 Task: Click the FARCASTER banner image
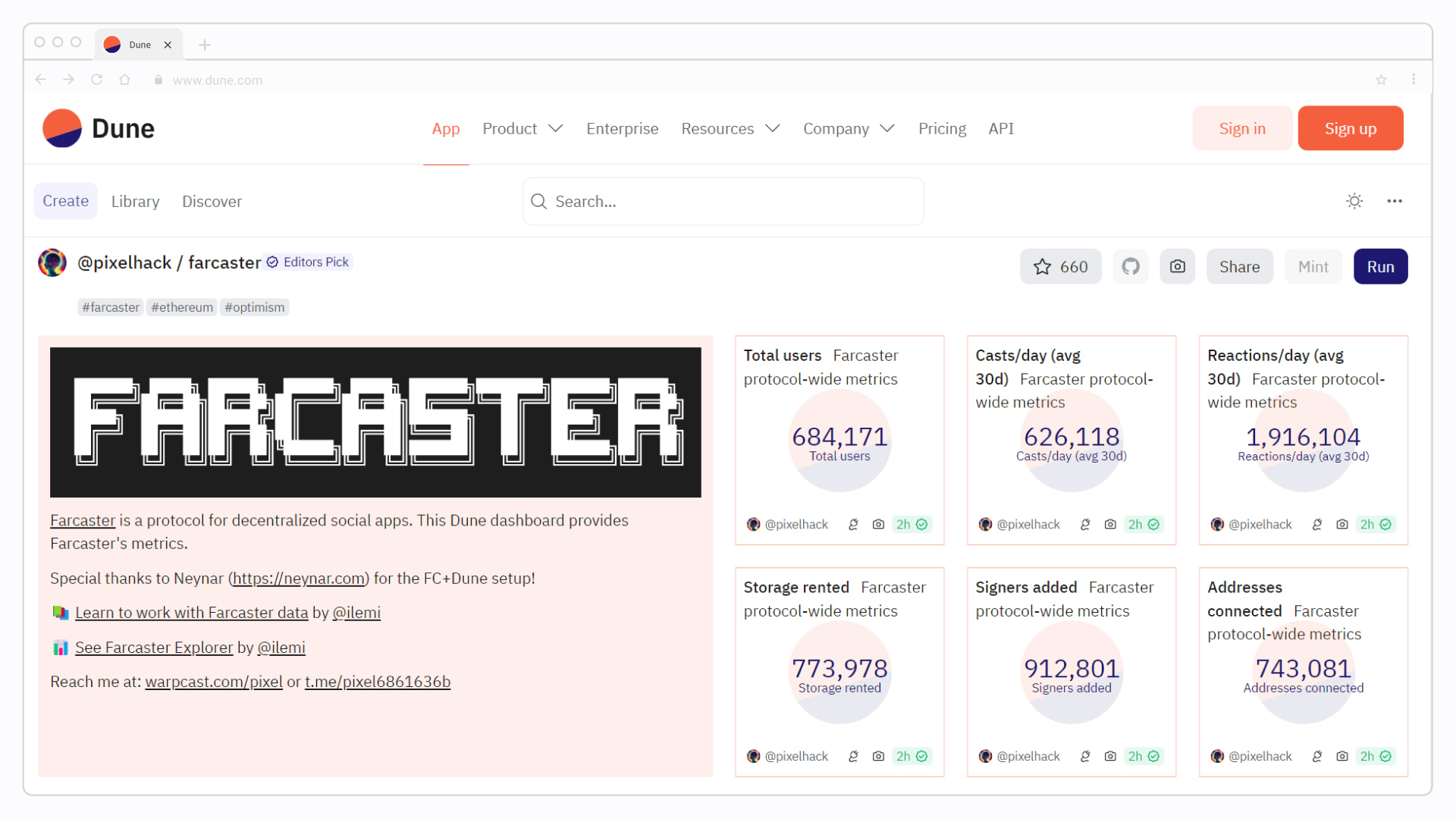coord(375,422)
